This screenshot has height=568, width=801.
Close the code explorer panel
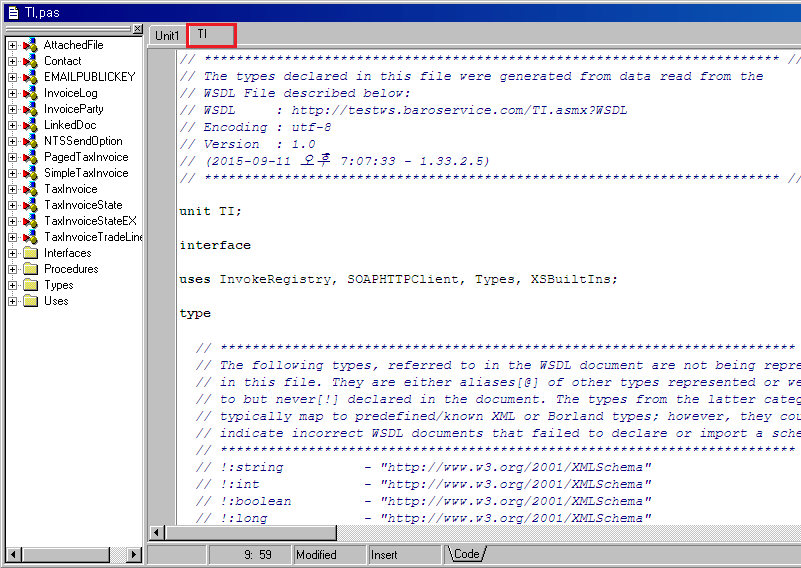pyautogui.click(x=137, y=29)
